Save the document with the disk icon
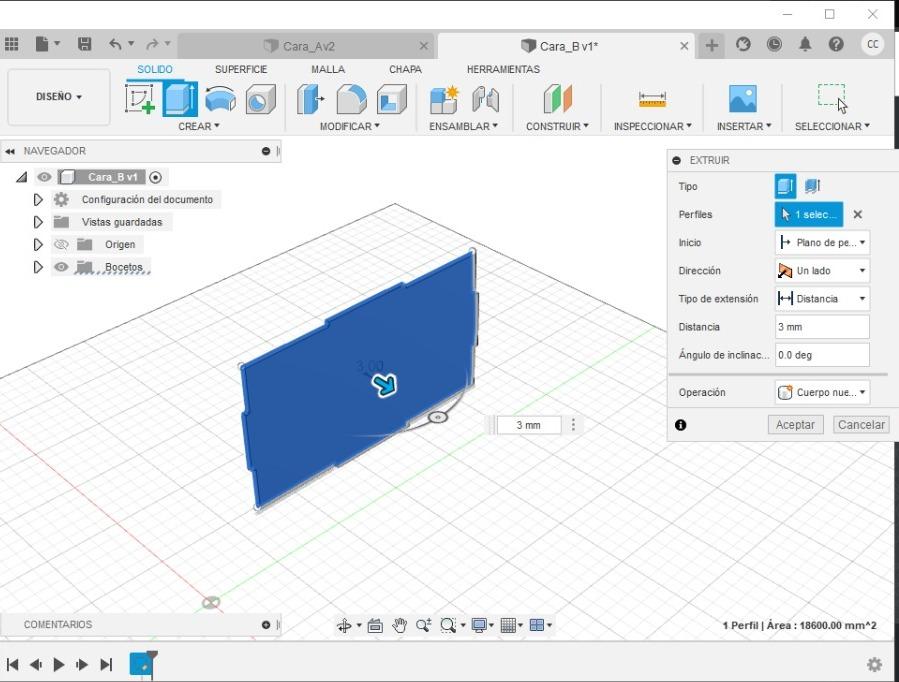 (84, 44)
